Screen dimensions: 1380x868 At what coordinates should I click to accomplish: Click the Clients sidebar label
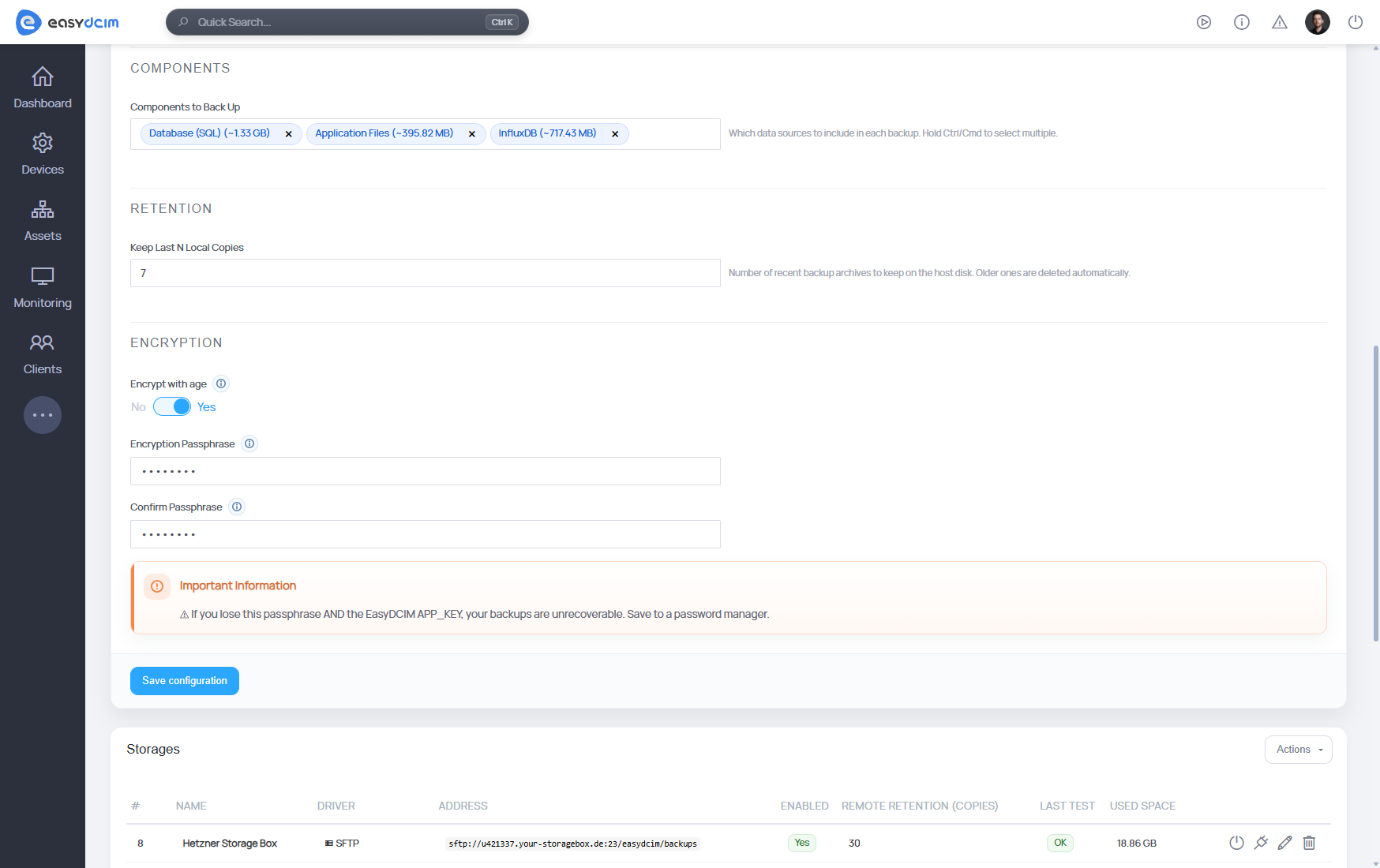click(43, 369)
